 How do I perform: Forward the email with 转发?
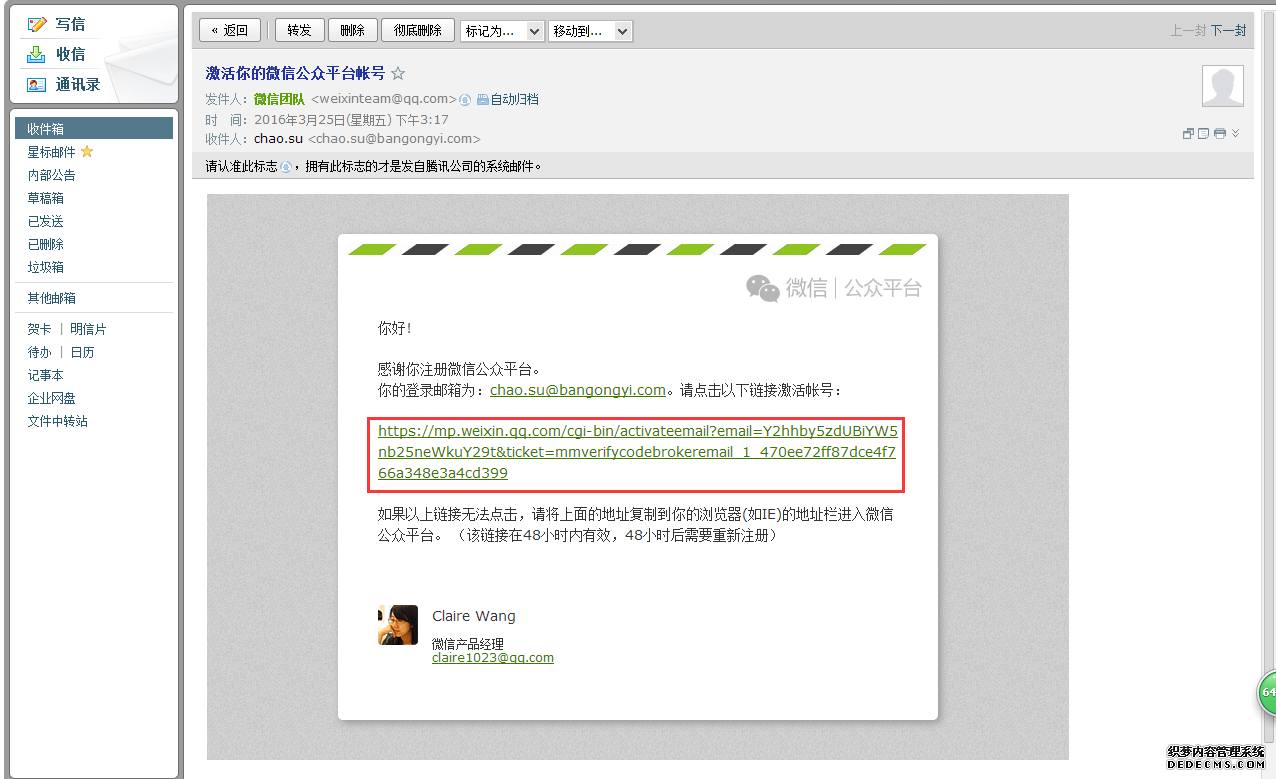point(300,31)
